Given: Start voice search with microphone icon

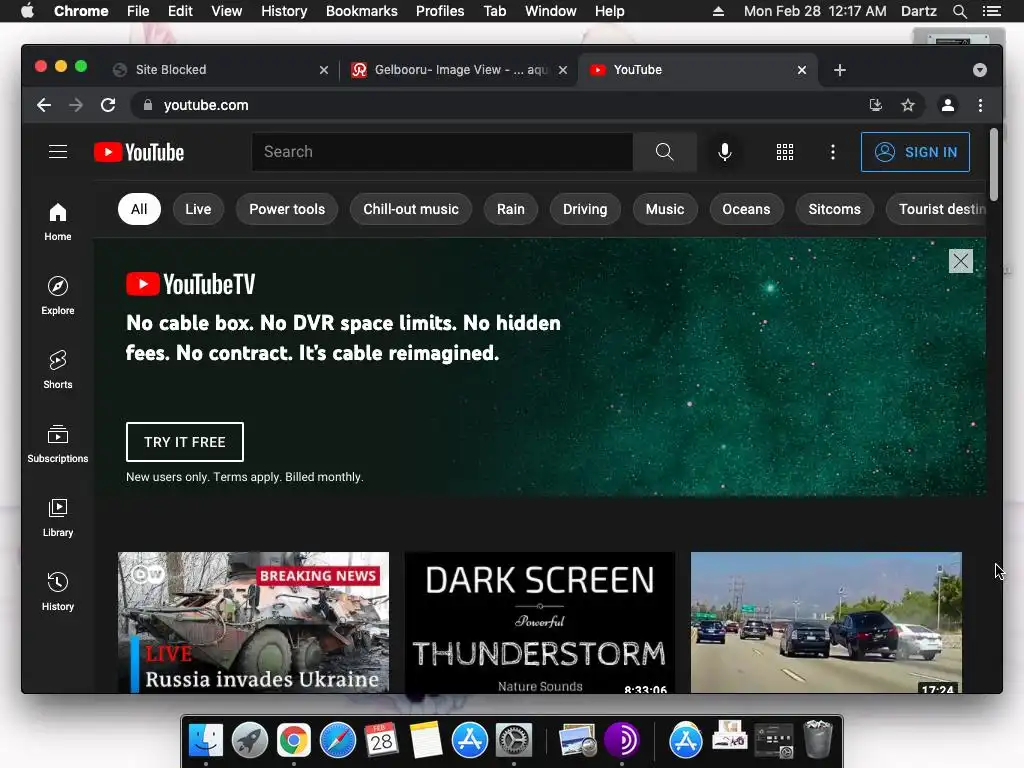Looking at the screenshot, I should (x=724, y=152).
